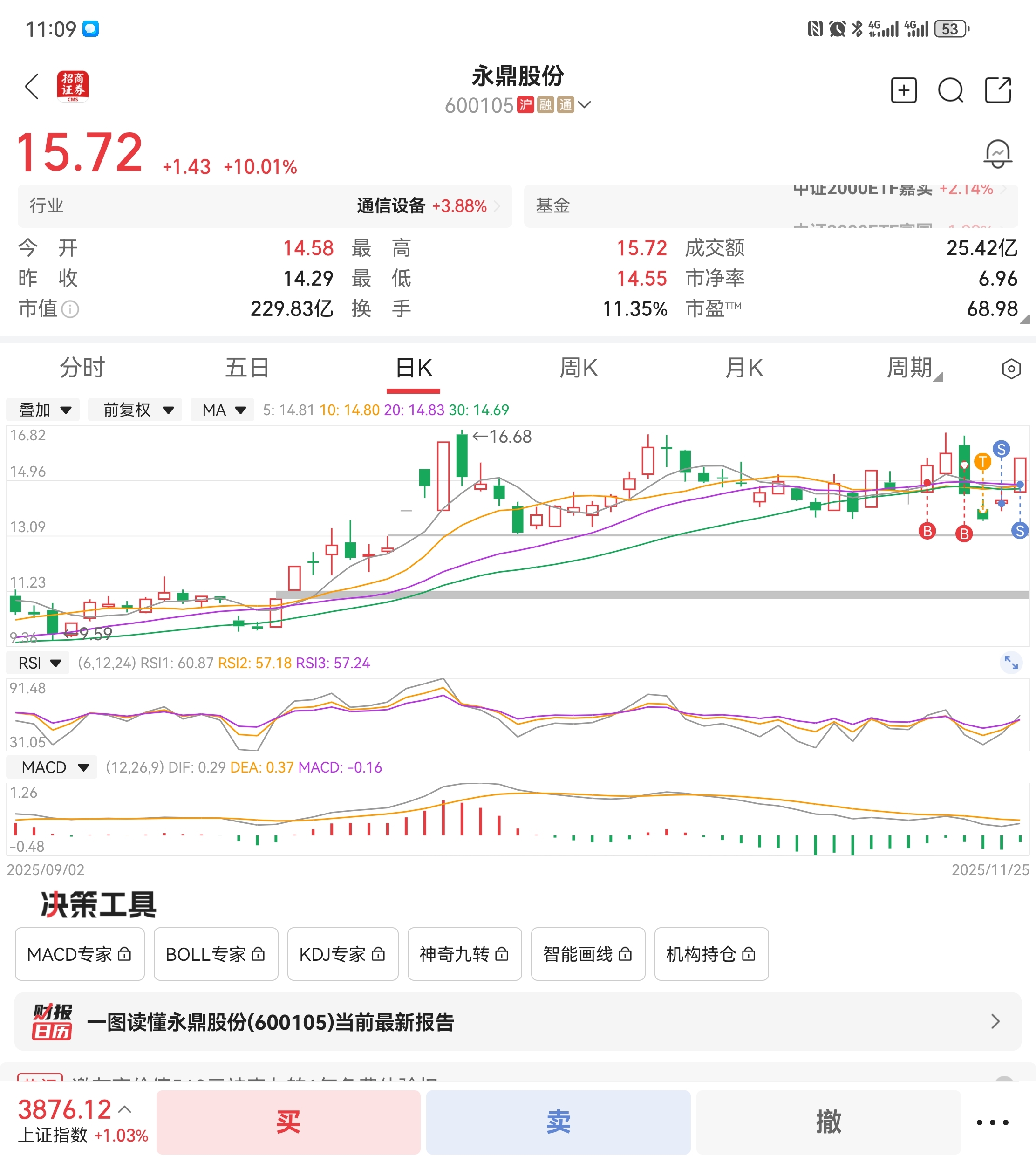The width and height of the screenshot is (1036, 1163).
Task: Open the RSI indicator dropdown
Action: [x=38, y=663]
